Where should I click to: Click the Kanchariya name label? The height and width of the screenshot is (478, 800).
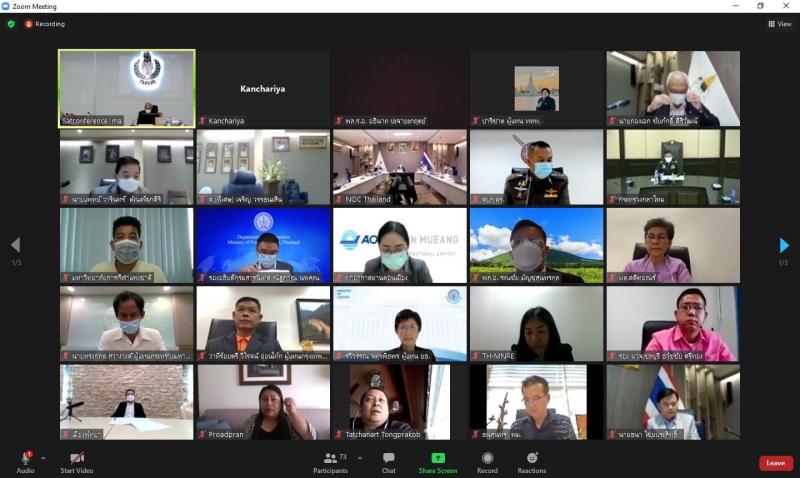click(226, 121)
